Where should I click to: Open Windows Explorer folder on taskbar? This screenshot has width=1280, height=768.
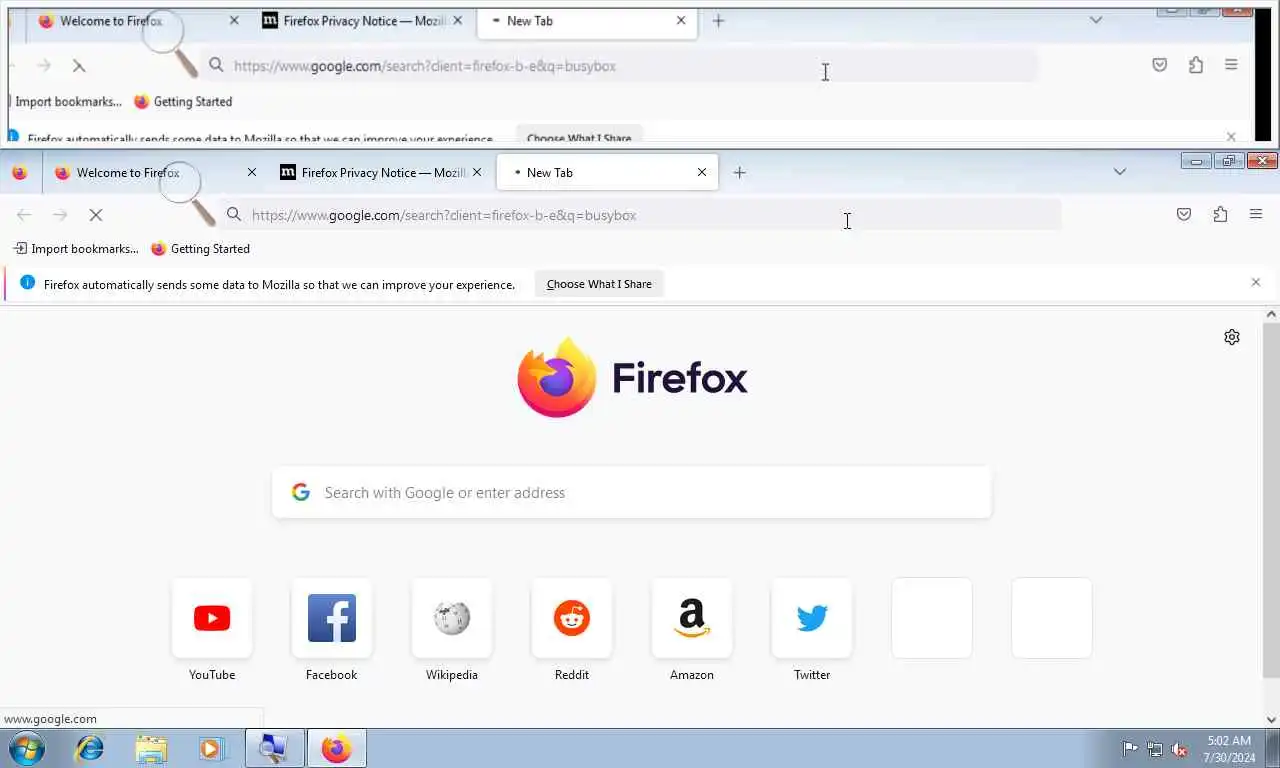pyautogui.click(x=151, y=748)
